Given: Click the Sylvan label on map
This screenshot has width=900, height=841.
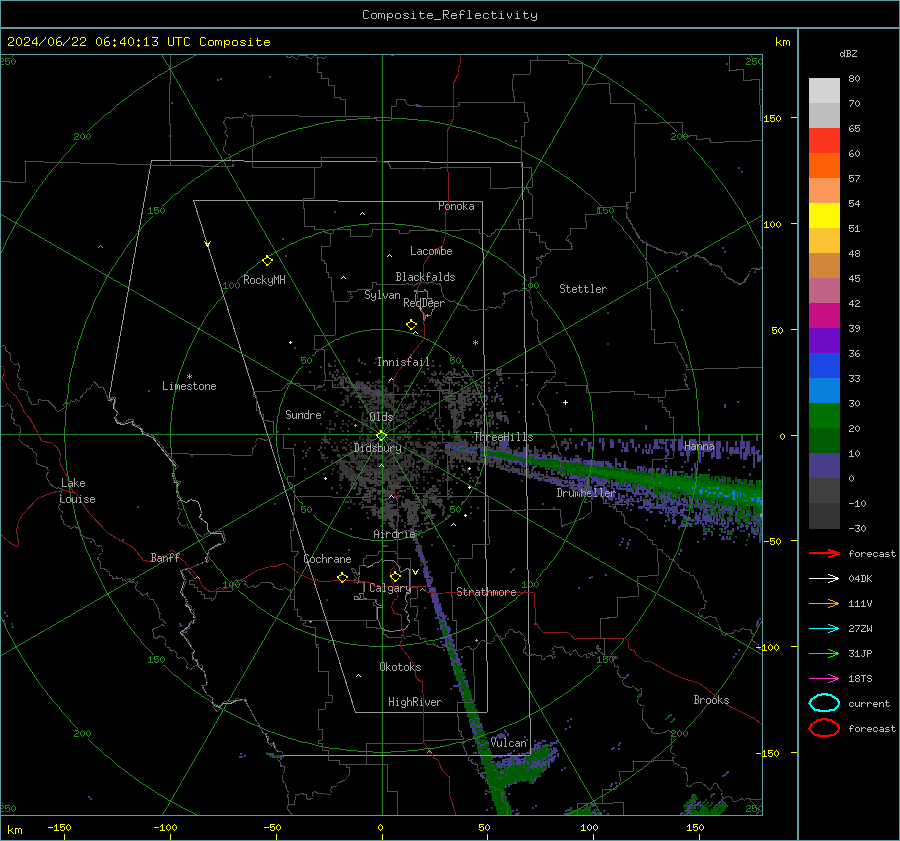Looking at the screenshot, I should tap(382, 295).
